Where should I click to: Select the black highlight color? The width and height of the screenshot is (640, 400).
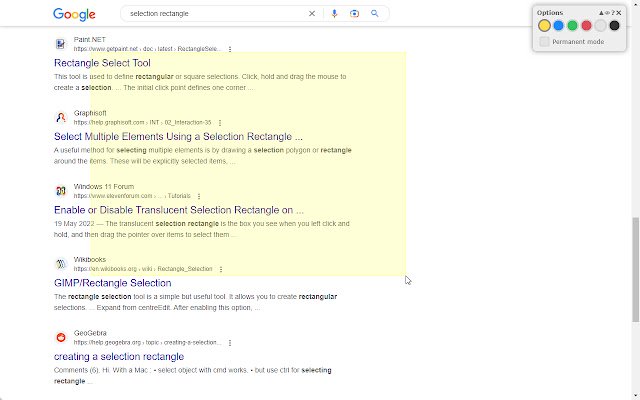tap(614, 25)
